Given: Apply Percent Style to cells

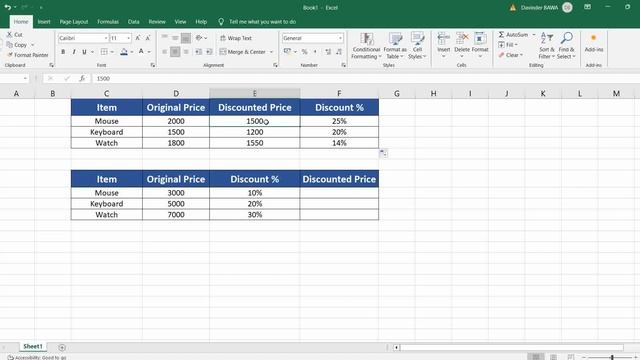Looking at the screenshot, I should tap(304, 52).
